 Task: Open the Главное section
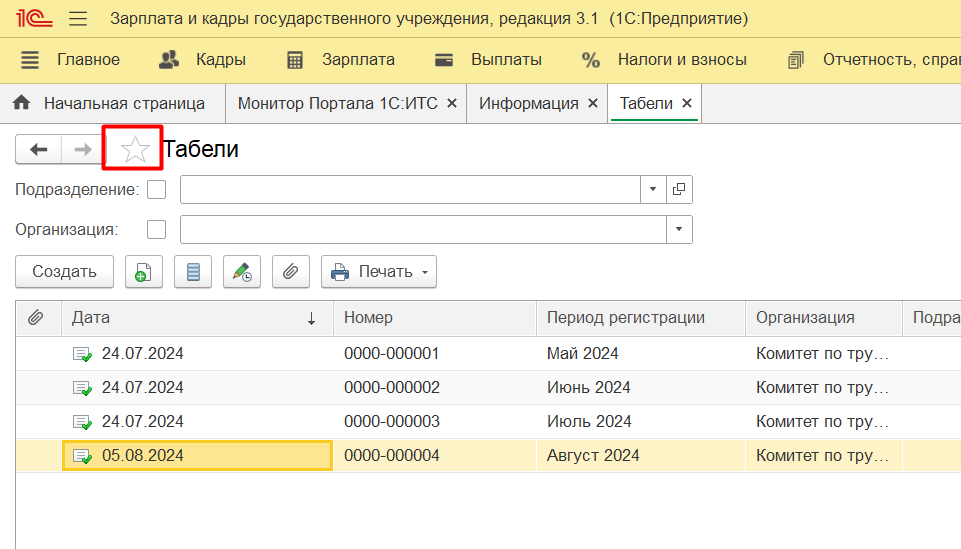(70, 59)
